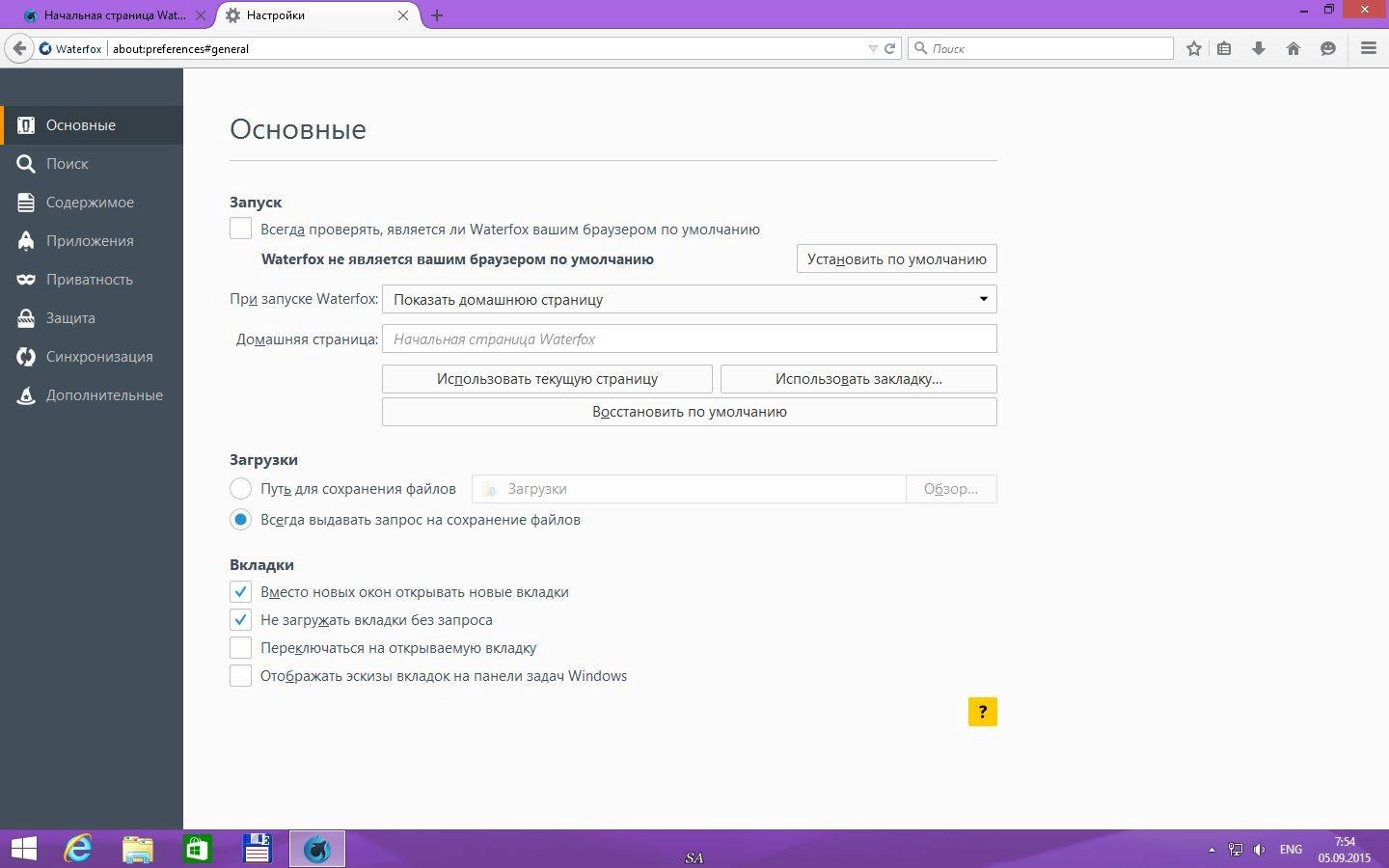The height and width of the screenshot is (868, 1389).
Task: Open the Синхронизация settings category
Action: pyautogui.click(x=92, y=357)
